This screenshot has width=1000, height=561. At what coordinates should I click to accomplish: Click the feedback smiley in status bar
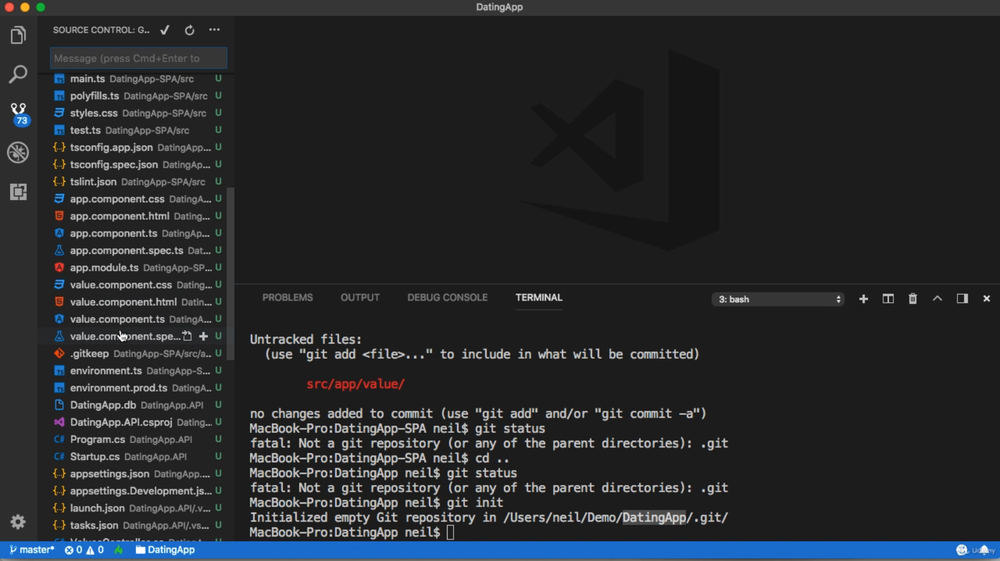[x=962, y=550]
